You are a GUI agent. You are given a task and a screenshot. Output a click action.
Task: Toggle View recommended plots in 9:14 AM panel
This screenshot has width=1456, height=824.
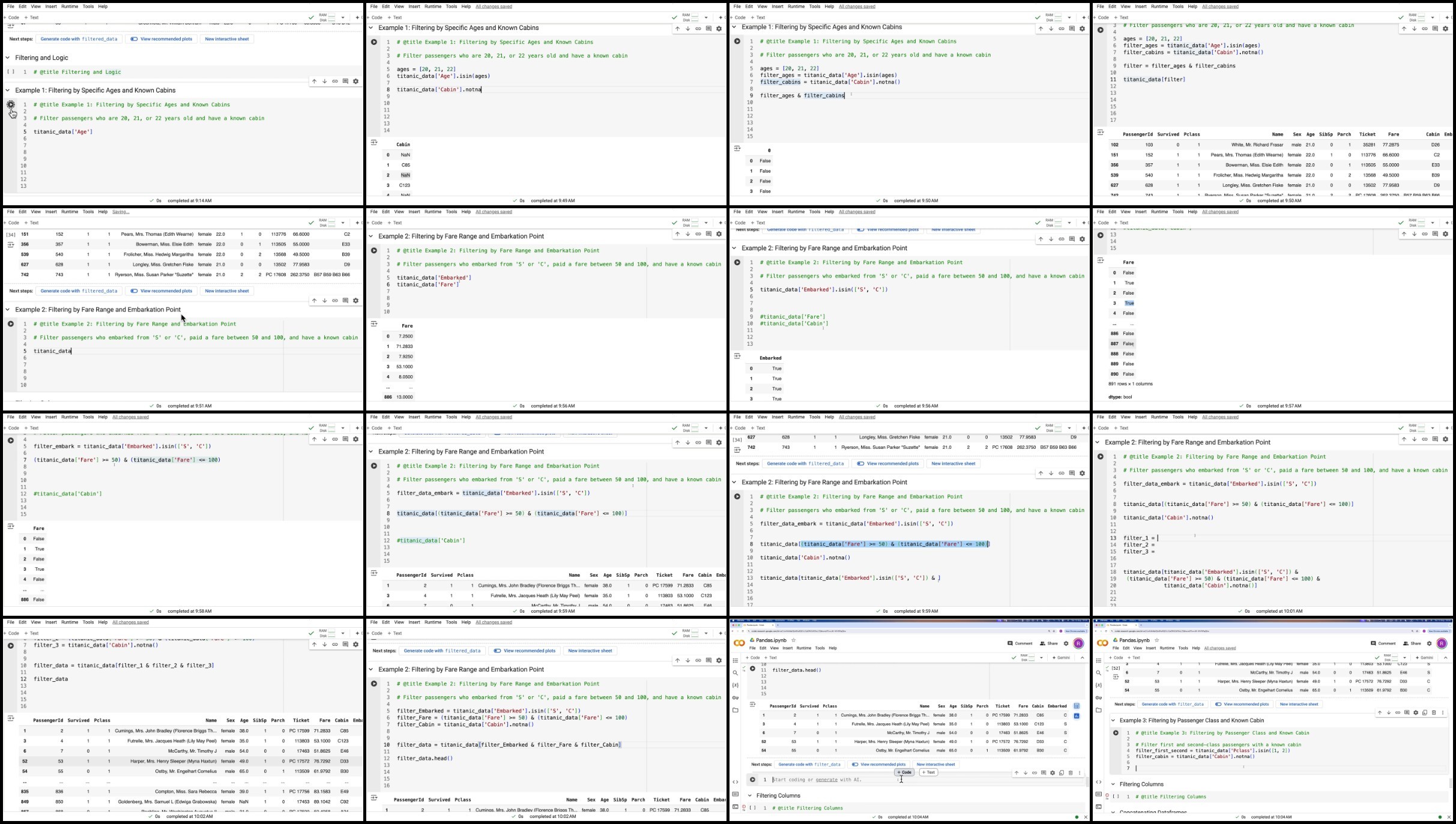(162, 39)
